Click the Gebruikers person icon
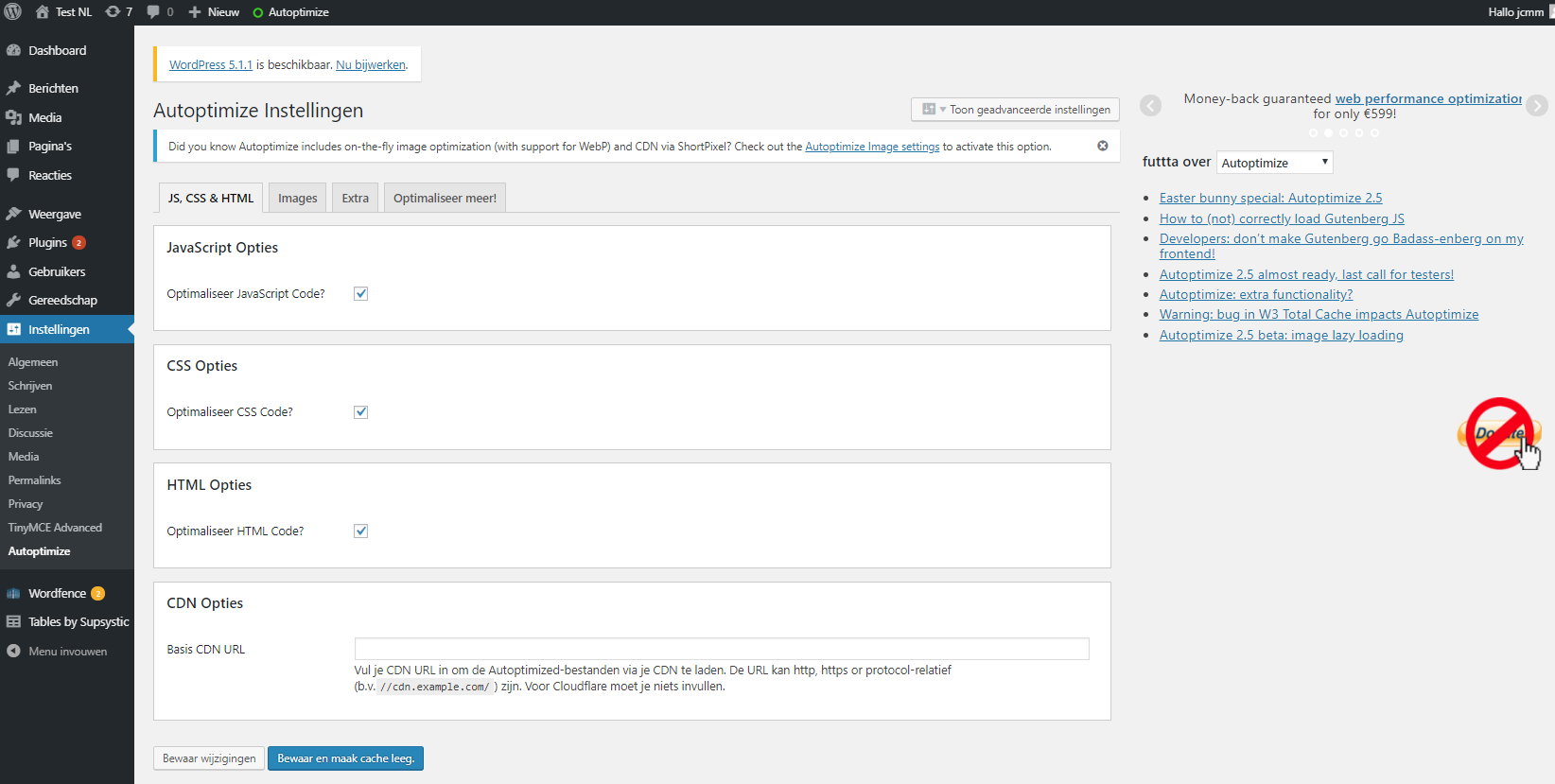This screenshot has width=1555, height=784. point(13,271)
